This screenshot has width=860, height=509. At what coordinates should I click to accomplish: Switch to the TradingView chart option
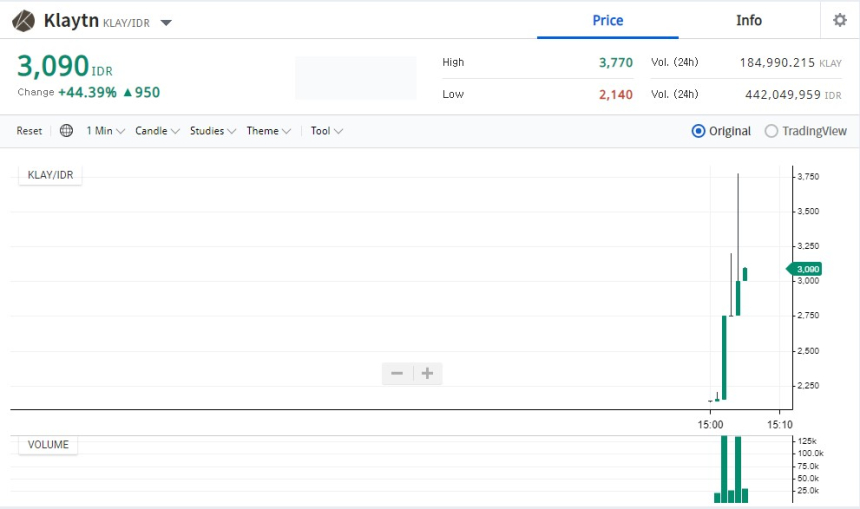pos(771,131)
